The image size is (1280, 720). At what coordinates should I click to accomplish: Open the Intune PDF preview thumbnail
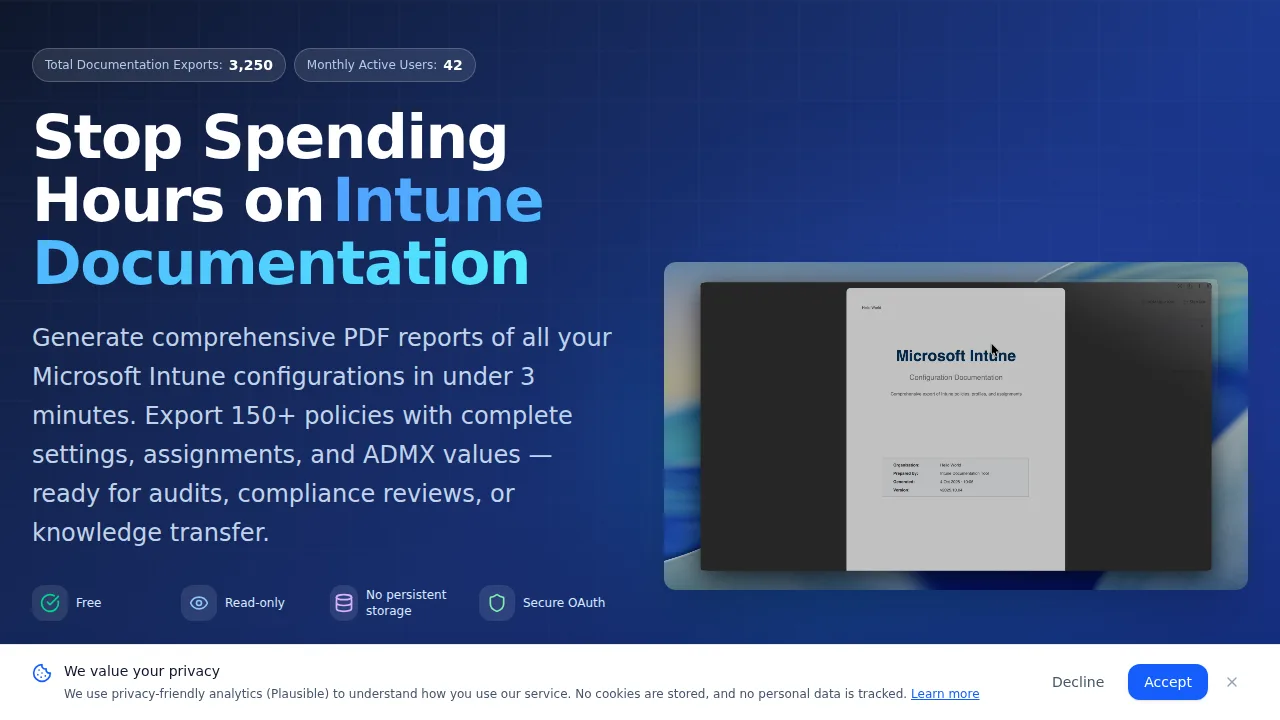956,426
